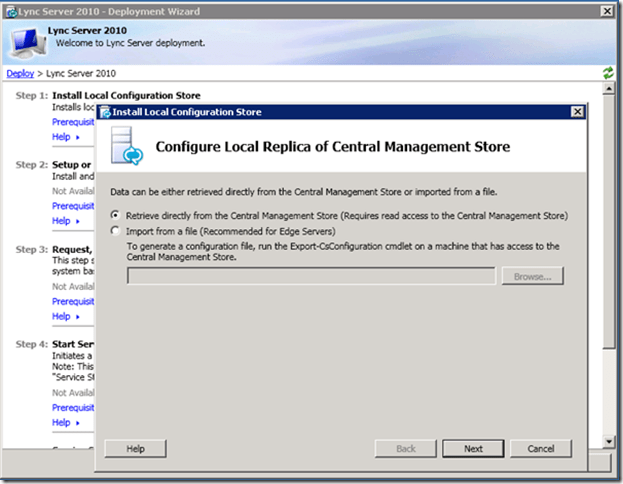Close the Deployment Wizard window
Screen dimensions: 623x484
(609, 10)
